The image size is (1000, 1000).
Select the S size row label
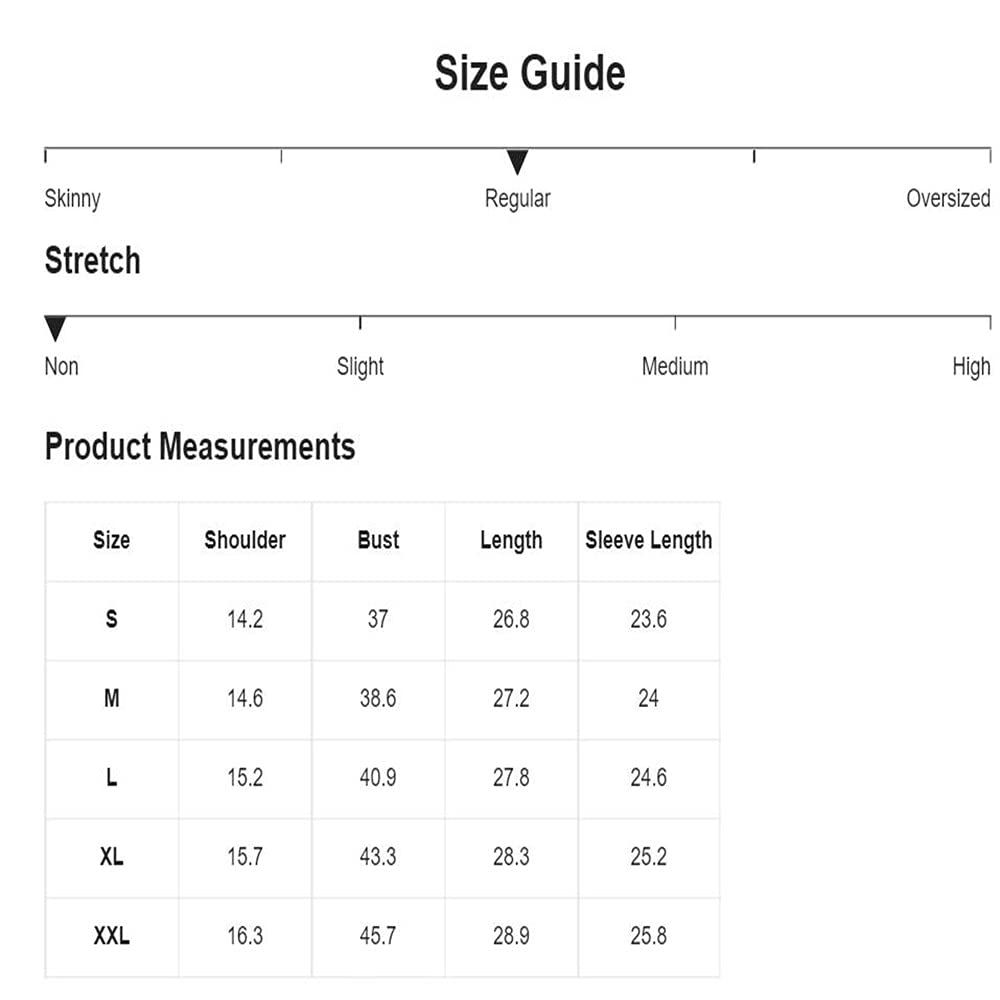(x=111, y=619)
